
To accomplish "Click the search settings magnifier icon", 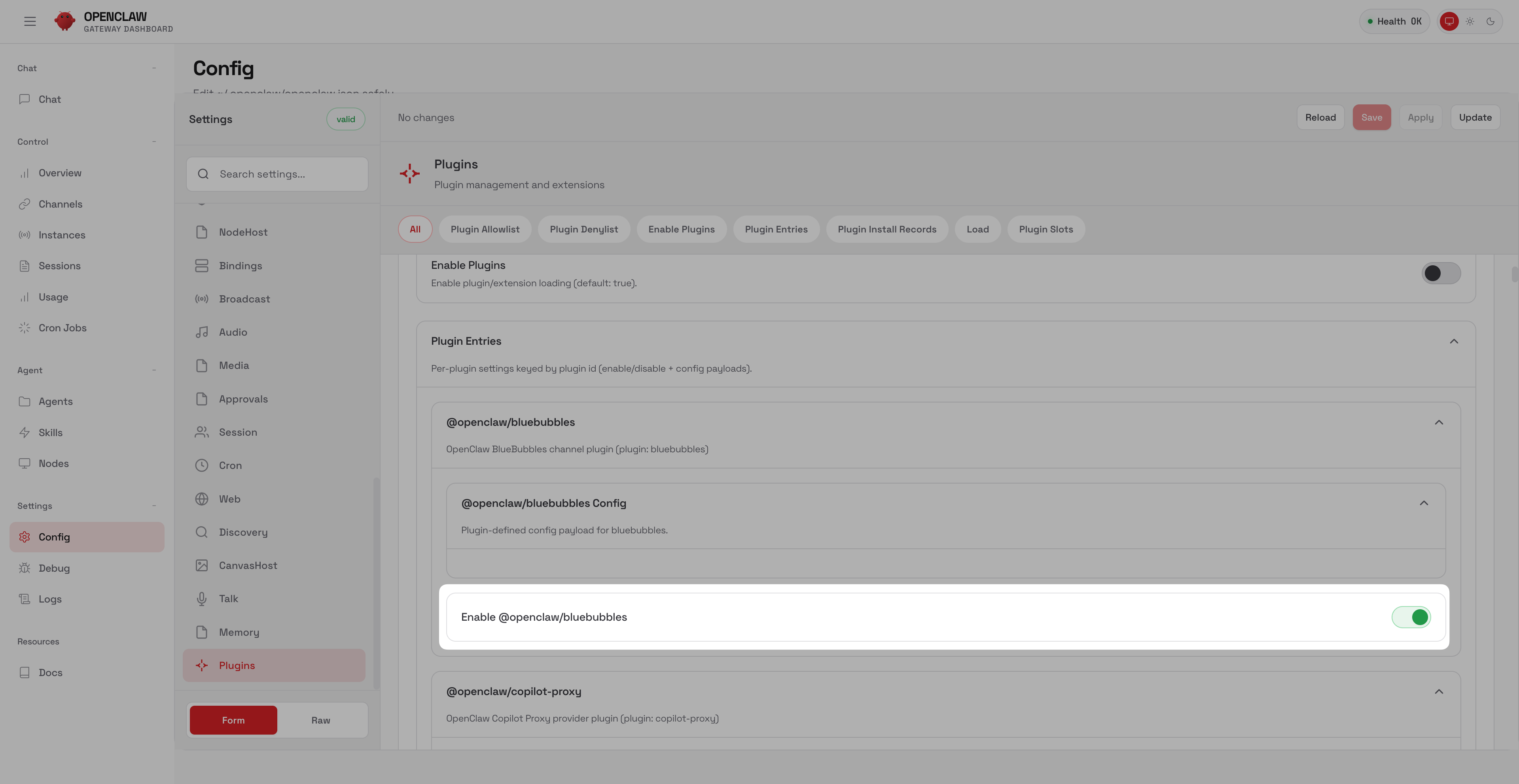I will (x=203, y=174).
